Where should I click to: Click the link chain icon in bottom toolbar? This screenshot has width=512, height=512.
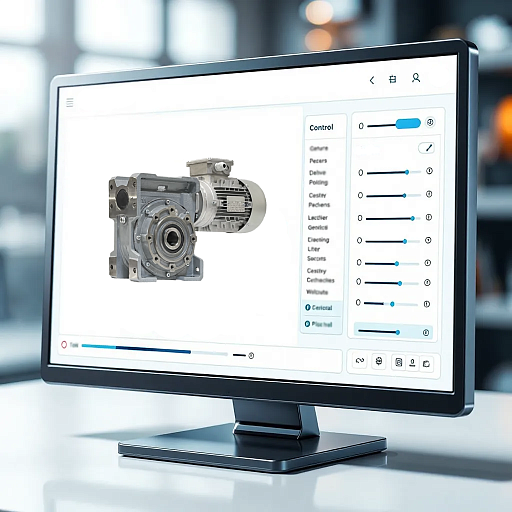pyautogui.click(x=360, y=361)
